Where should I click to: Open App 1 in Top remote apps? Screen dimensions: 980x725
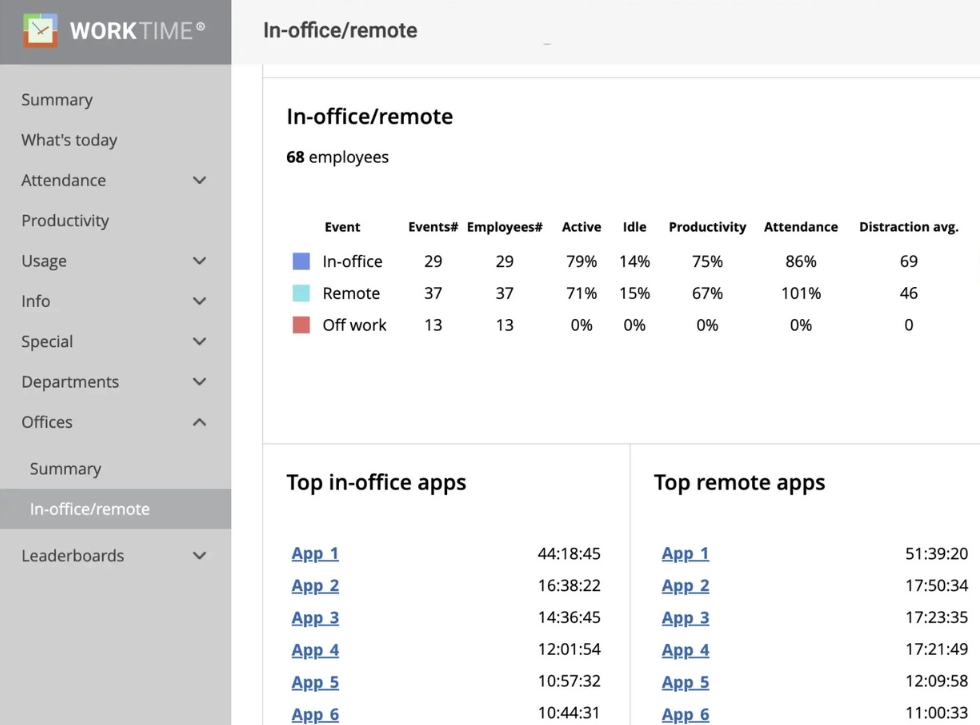tap(686, 554)
